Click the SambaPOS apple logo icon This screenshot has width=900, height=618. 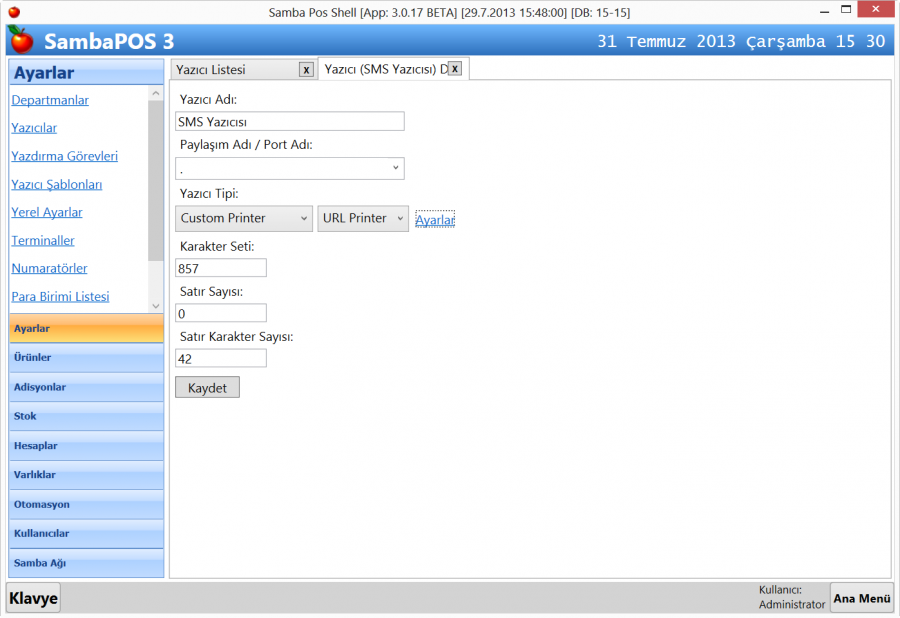[x=21, y=40]
